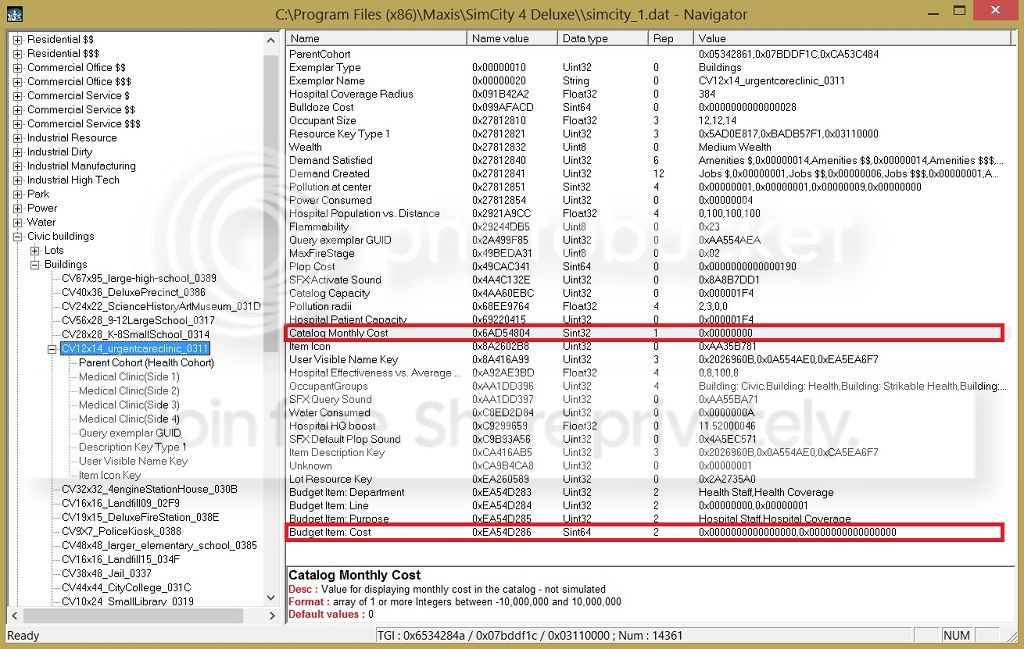Image resolution: width=1024 pixels, height=649 pixels.
Task: Select Description Key Type 1 item
Action: (x=133, y=448)
